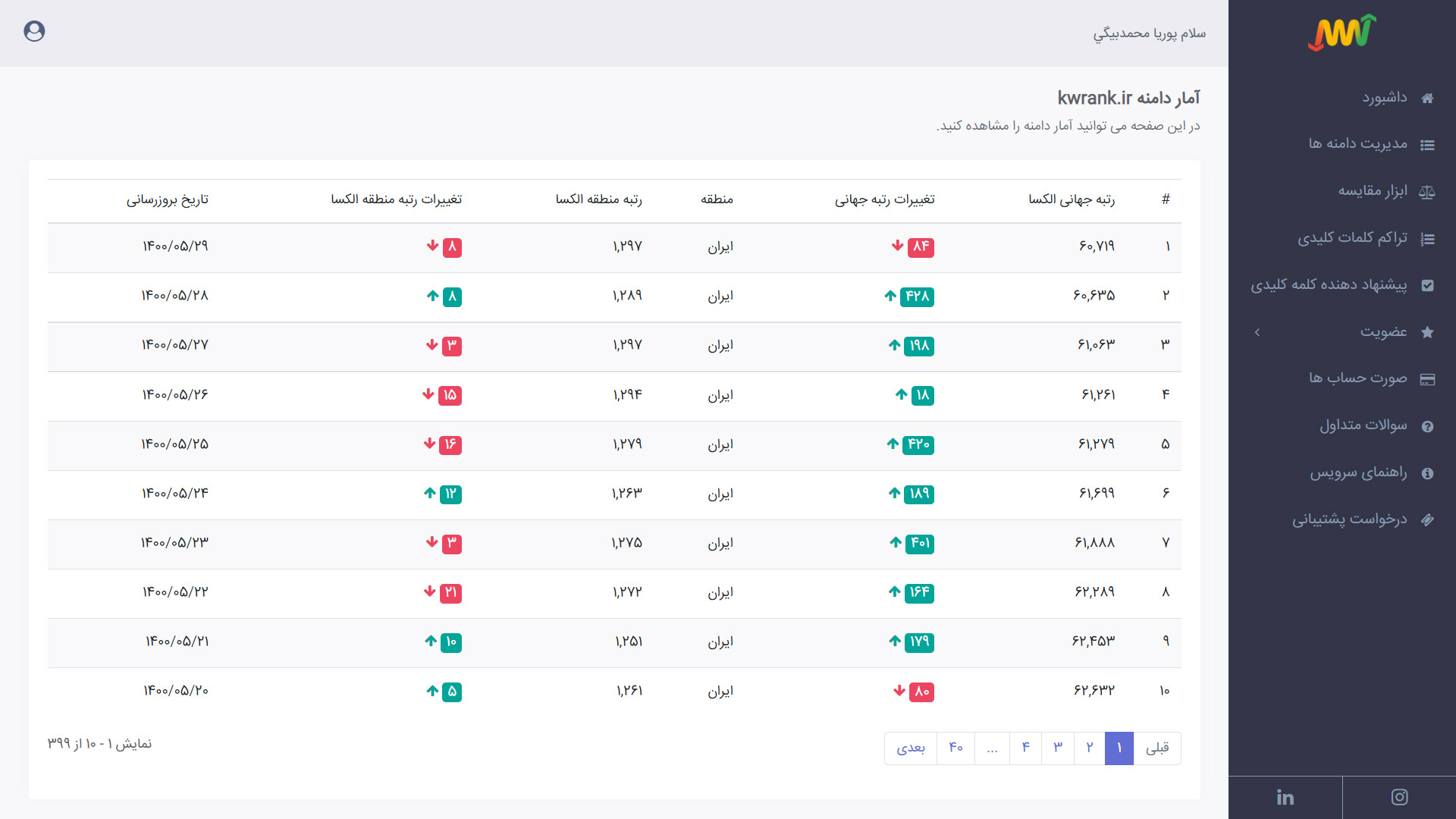
Task: Click the تغییرات رتبه جهانی column header
Action: click(885, 199)
